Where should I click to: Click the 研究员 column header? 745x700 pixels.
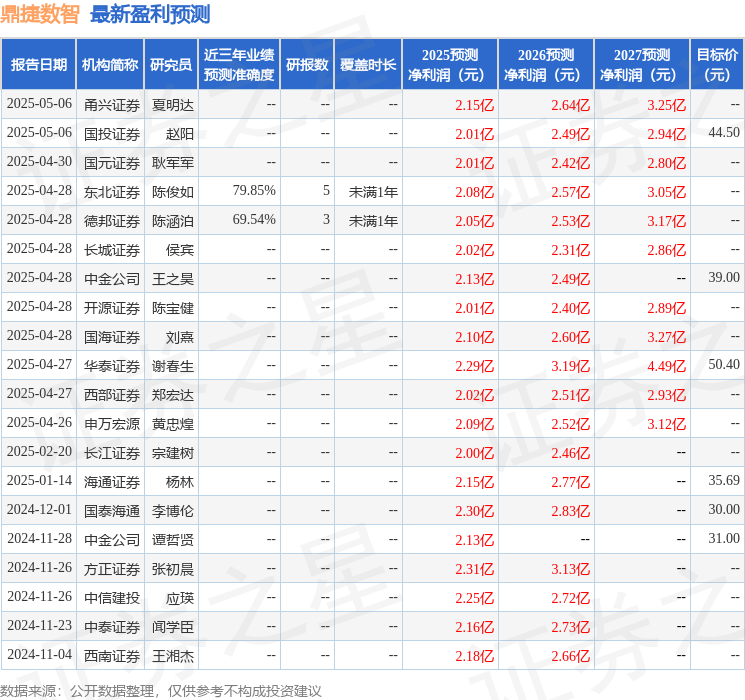point(171,65)
